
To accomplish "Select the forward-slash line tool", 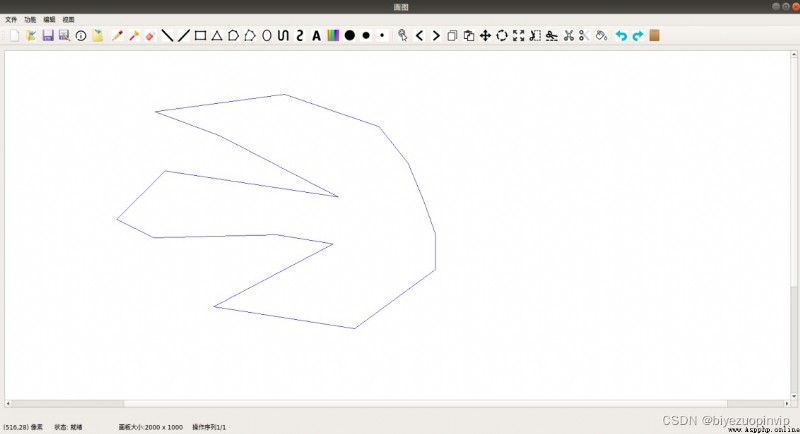I will pos(184,36).
